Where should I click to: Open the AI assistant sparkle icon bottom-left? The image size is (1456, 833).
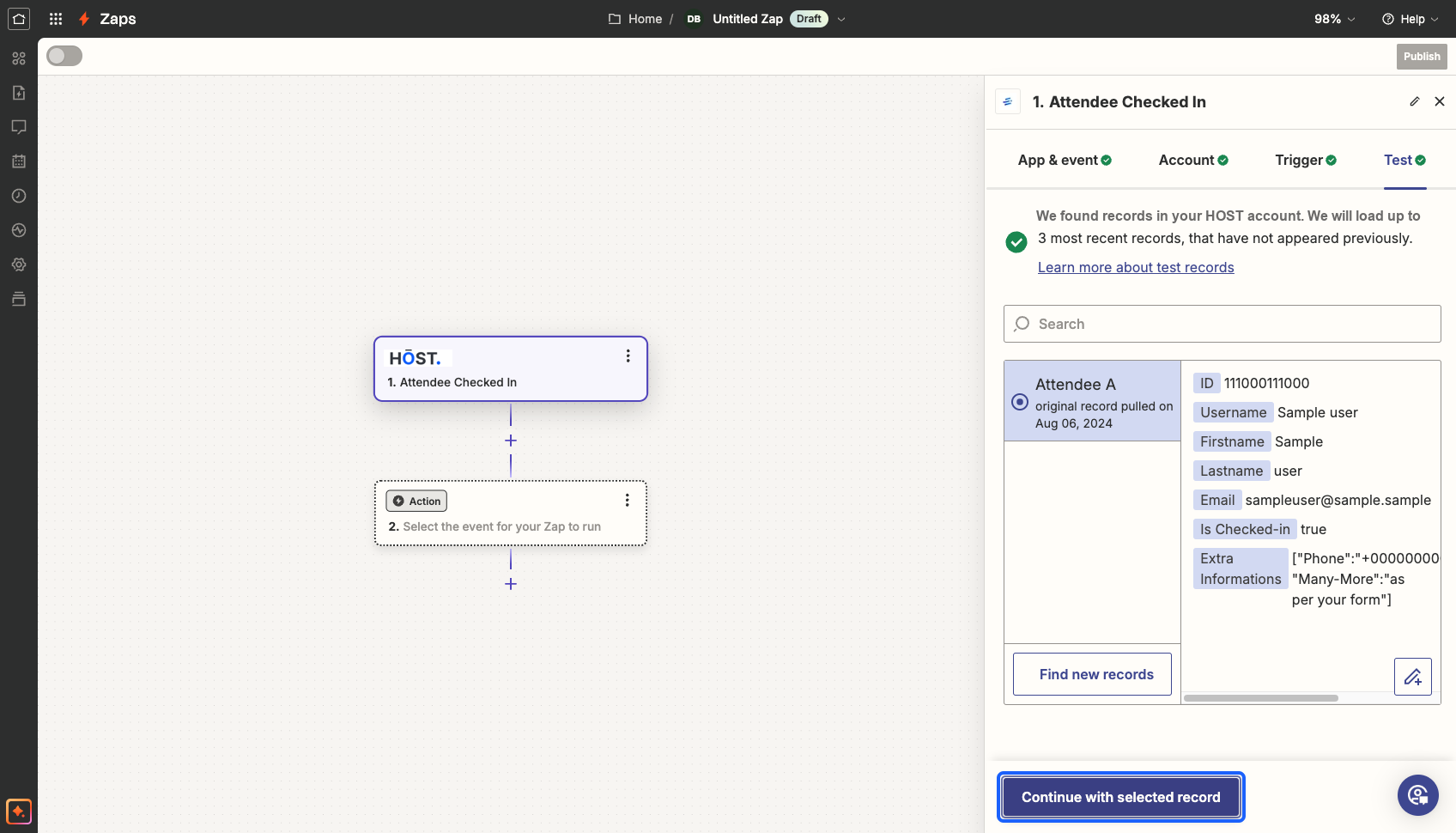pyautogui.click(x=19, y=811)
